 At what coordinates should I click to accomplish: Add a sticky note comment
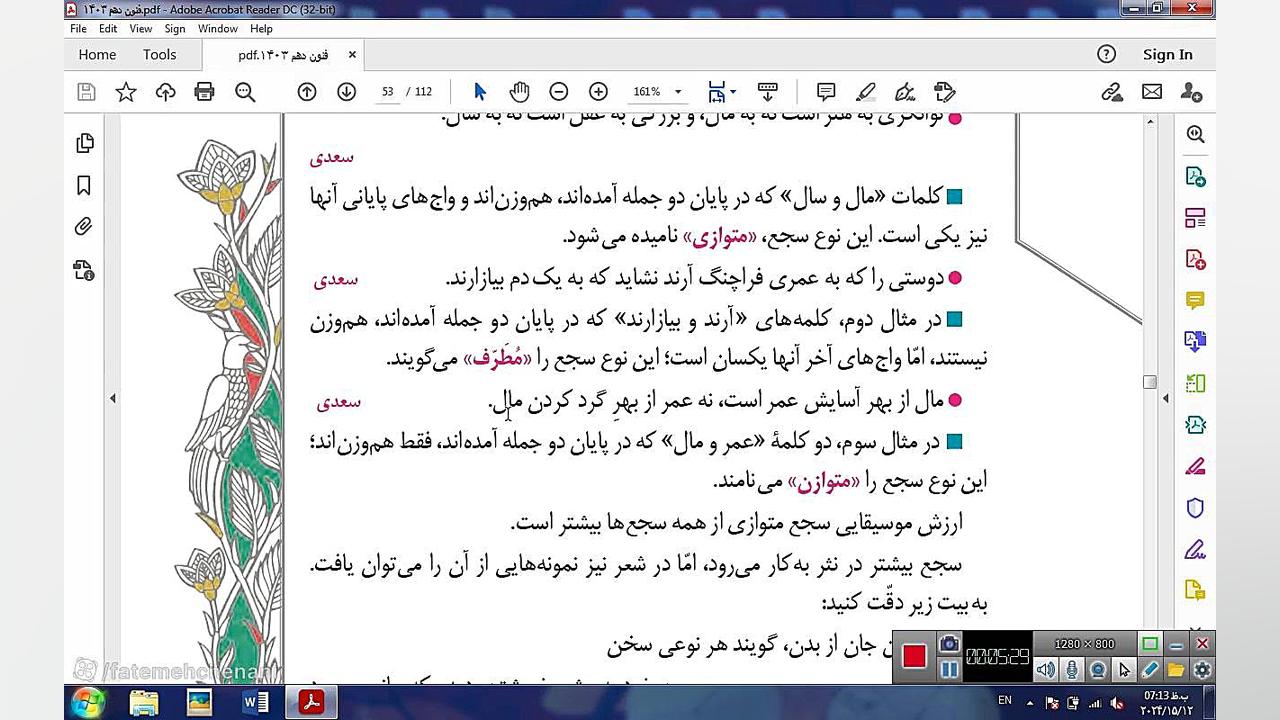[x=826, y=92]
